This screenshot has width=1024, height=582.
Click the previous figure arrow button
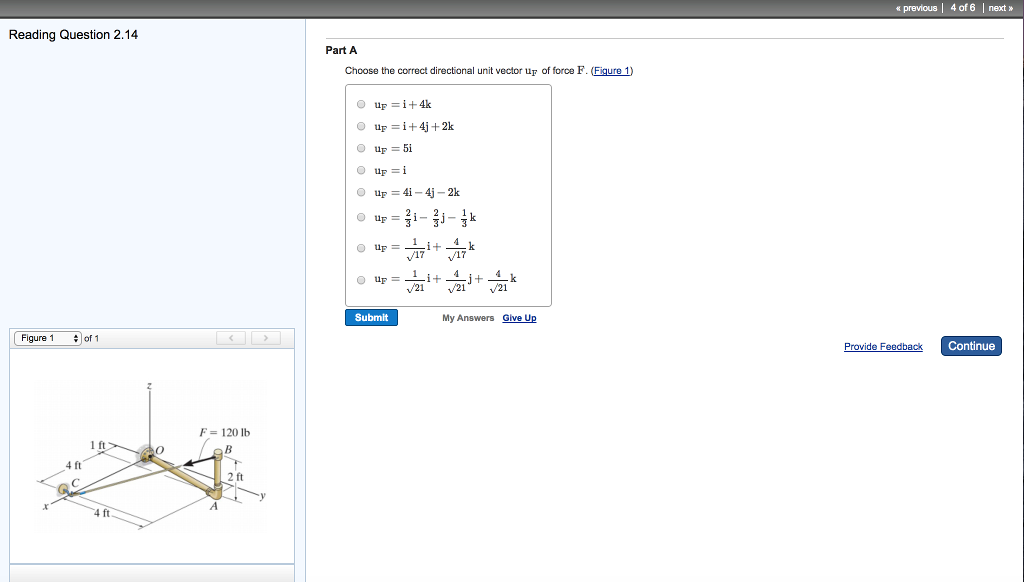click(232, 339)
